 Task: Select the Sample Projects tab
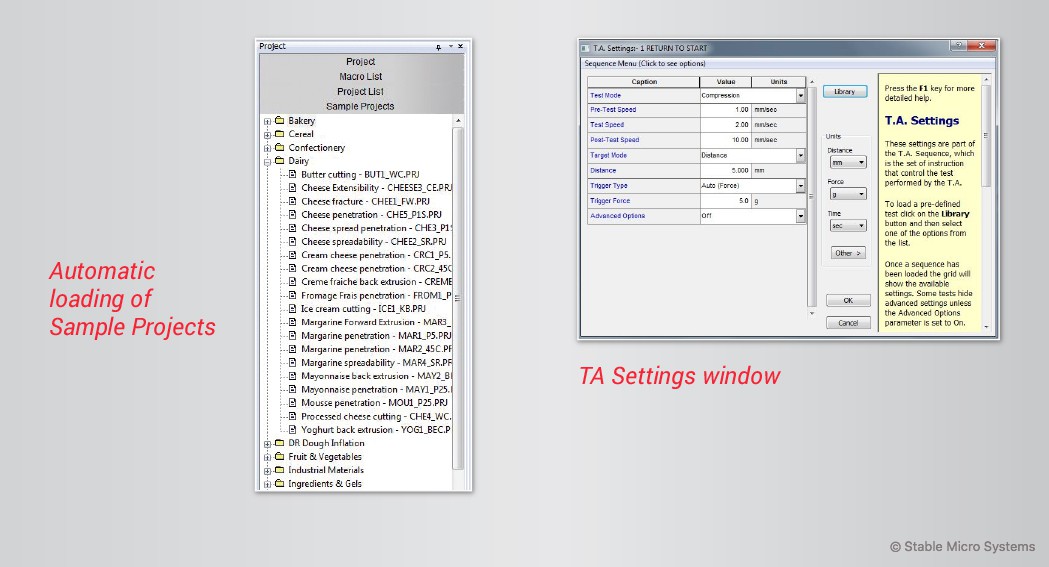[x=361, y=106]
